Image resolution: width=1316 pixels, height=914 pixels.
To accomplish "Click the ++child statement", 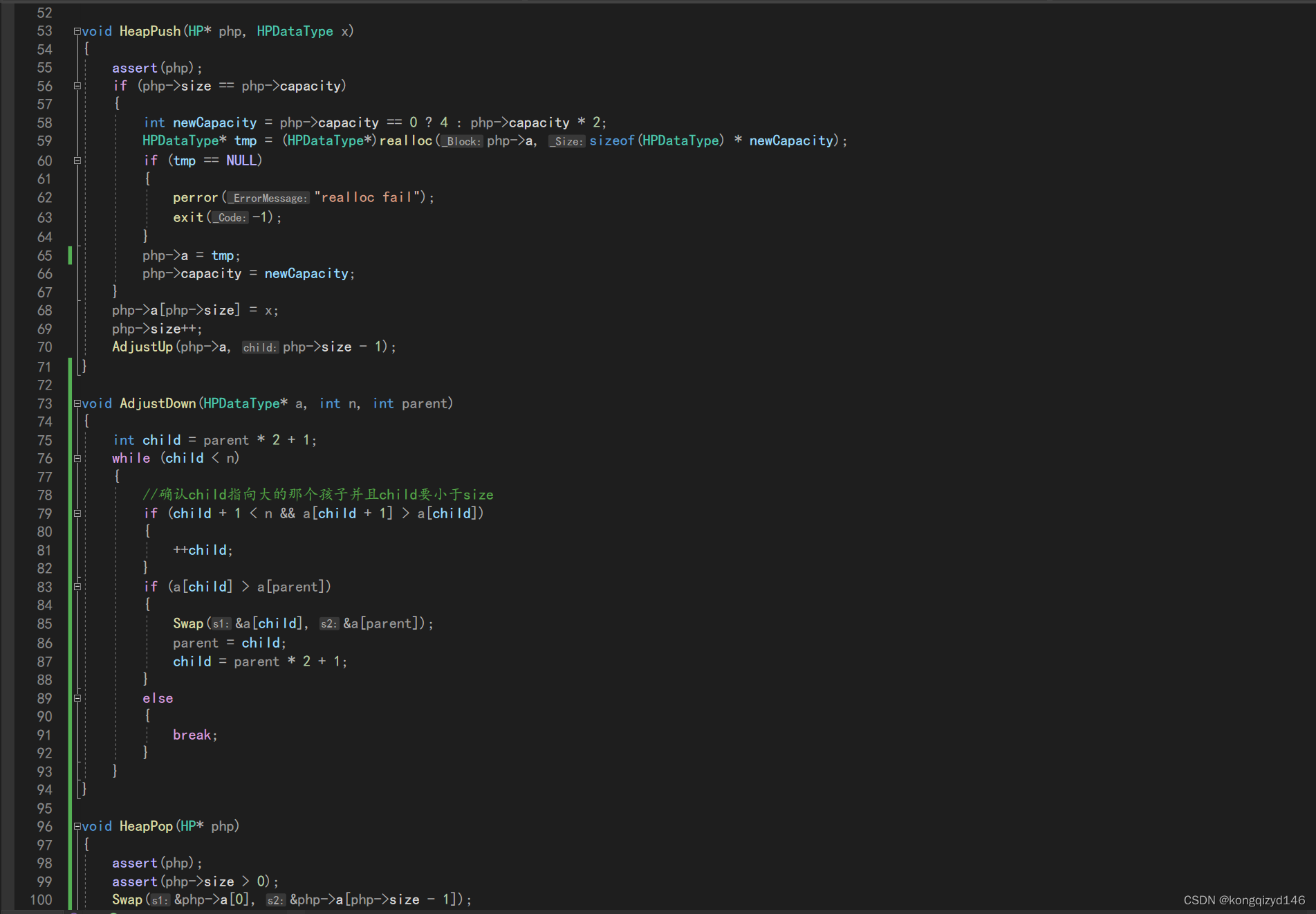I will (x=203, y=550).
